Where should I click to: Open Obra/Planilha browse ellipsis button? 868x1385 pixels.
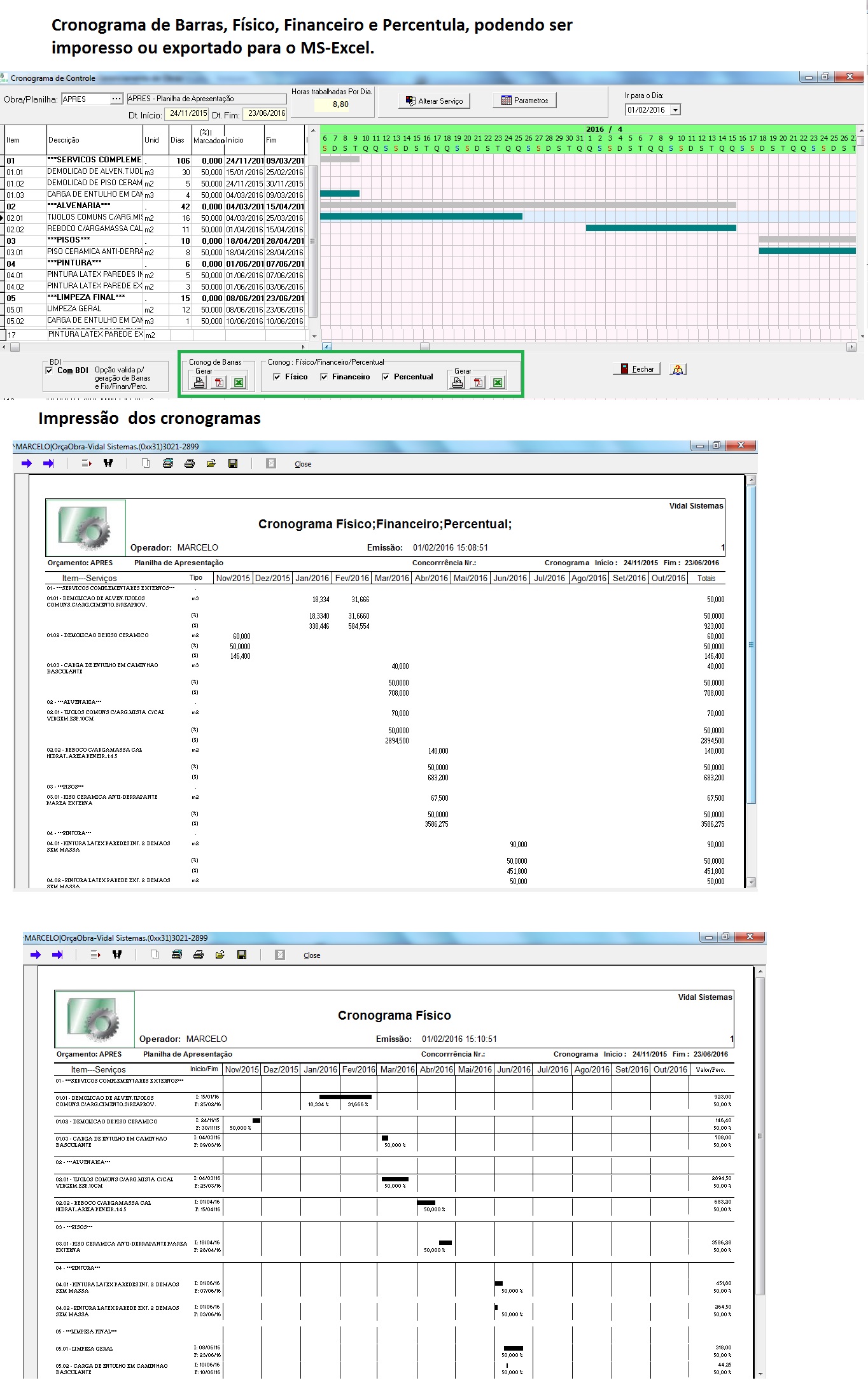coord(116,99)
